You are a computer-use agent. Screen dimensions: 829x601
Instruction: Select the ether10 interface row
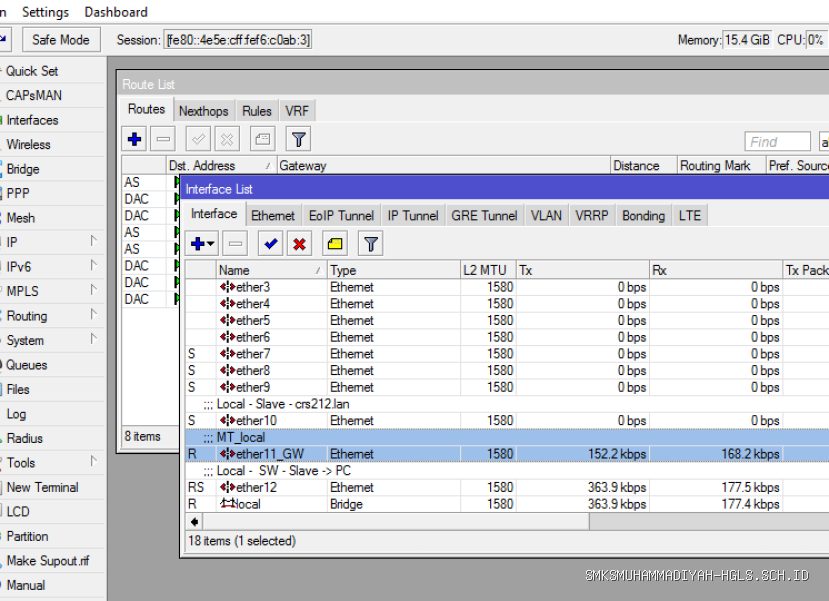[507, 420]
